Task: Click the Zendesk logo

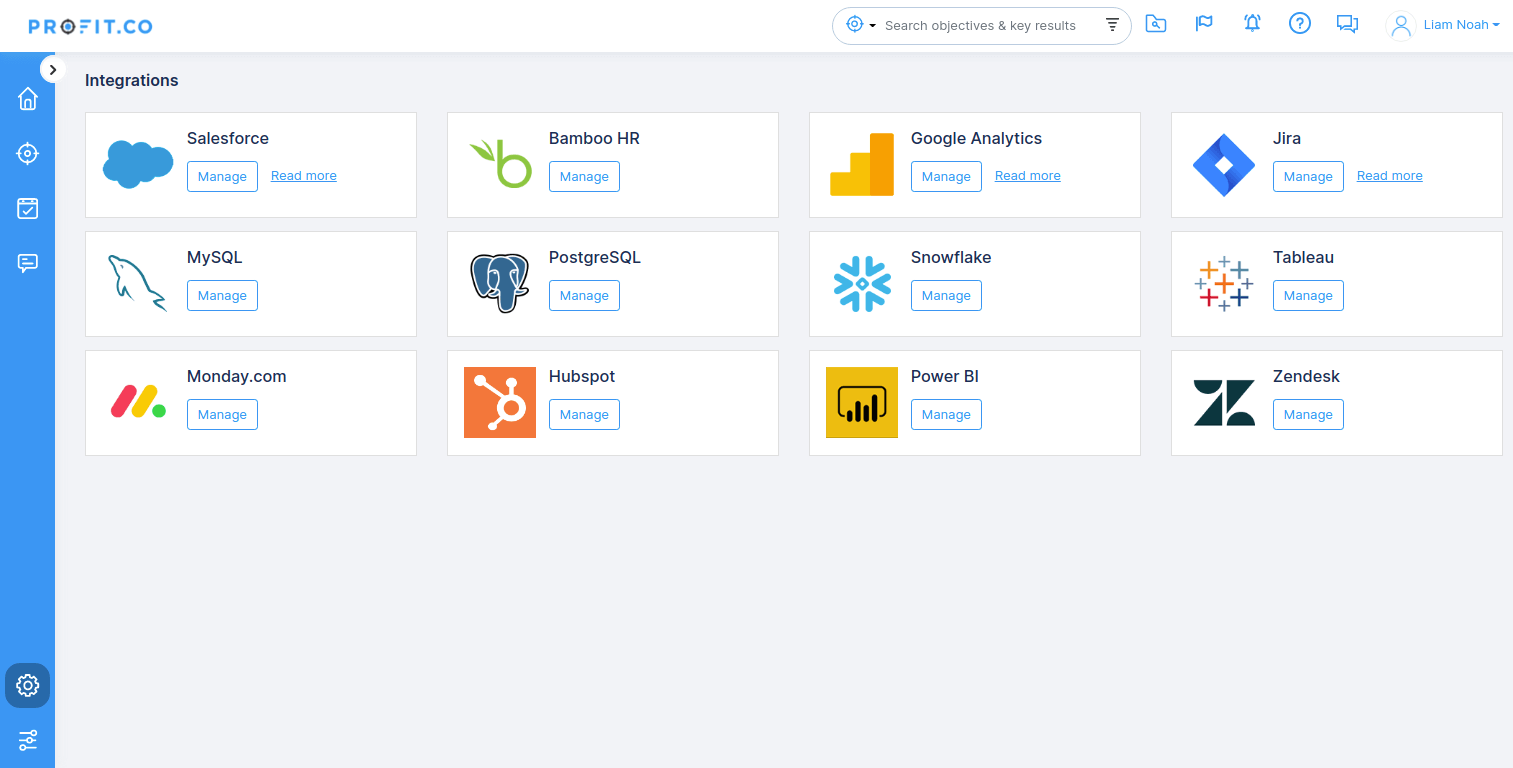Action: click(1224, 402)
